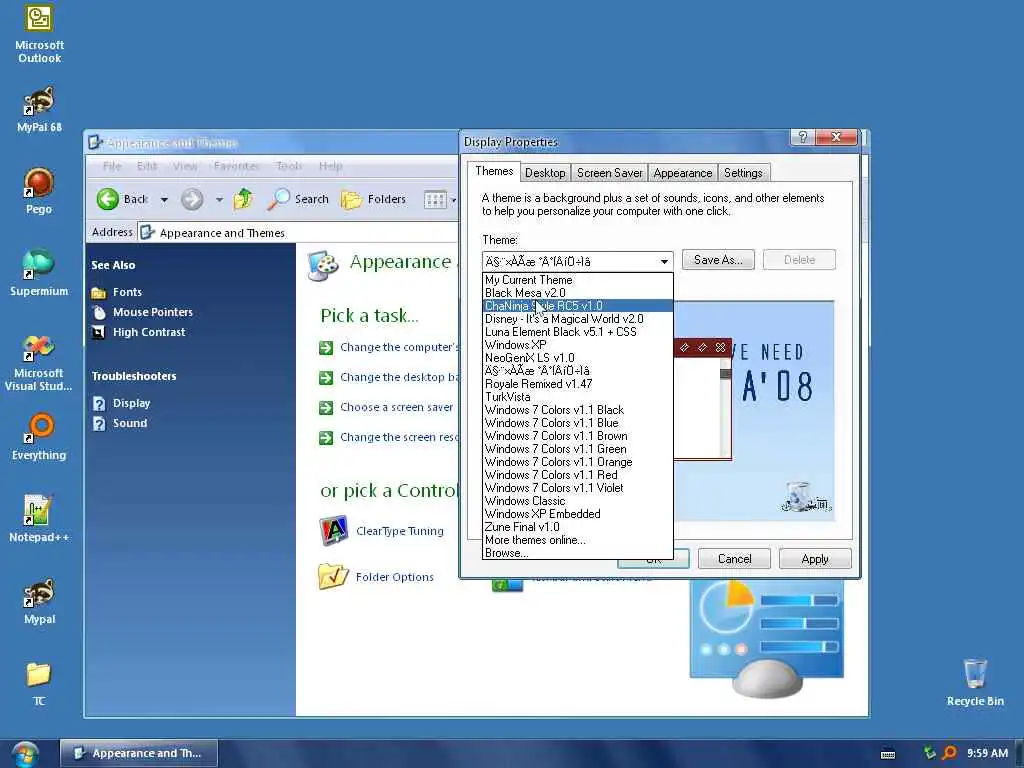Select the Windows Classic theme
Screen dimensions: 1024x768
coord(577,501)
